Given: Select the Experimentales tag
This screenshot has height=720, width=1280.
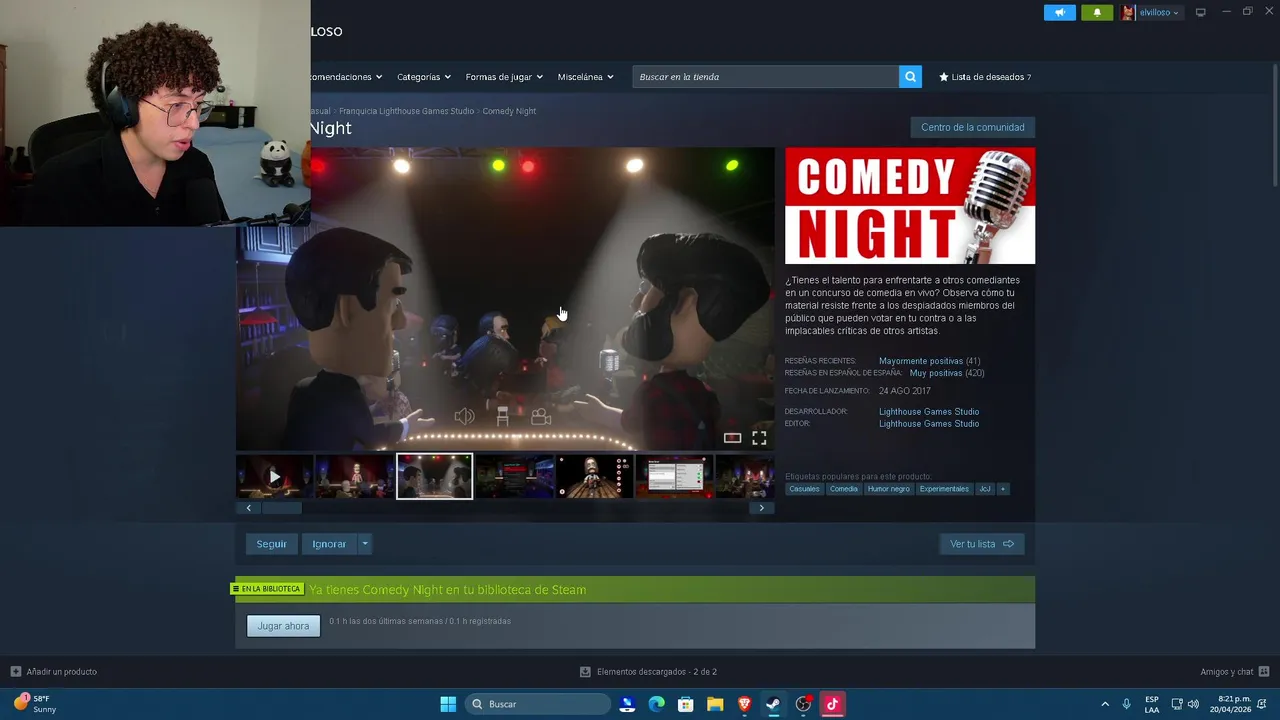Looking at the screenshot, I should coord(944,489).
